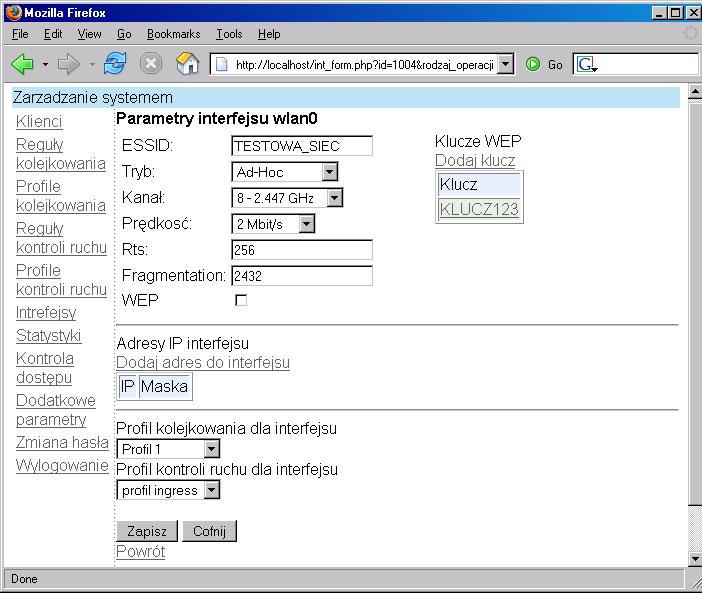Click the Zmiana hasła link

click(62, 443)
